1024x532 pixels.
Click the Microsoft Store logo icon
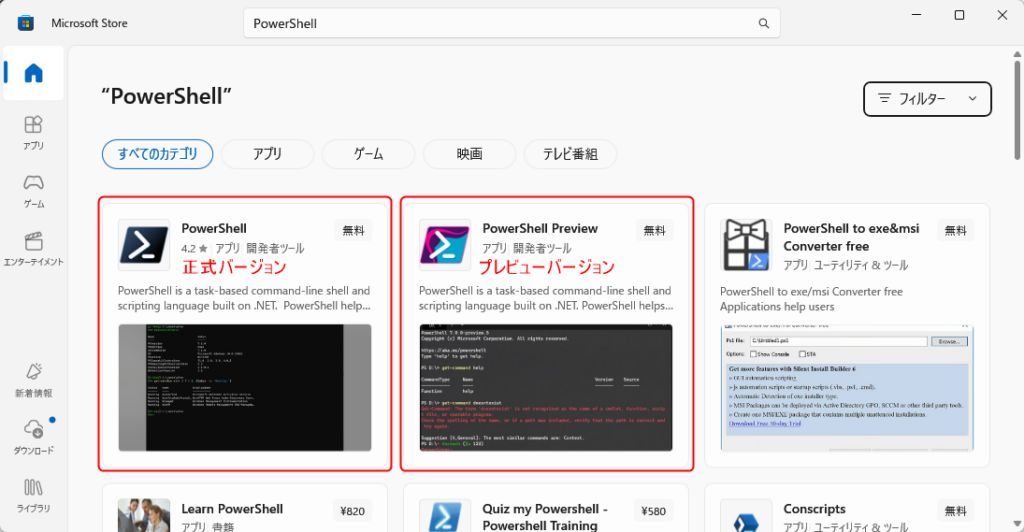point(25,23)
